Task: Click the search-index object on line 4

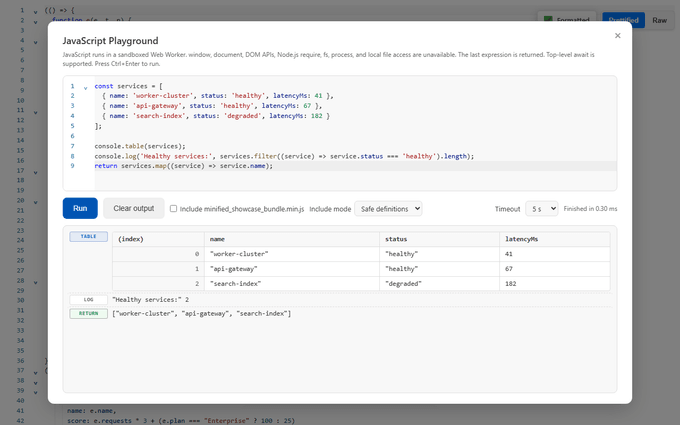Action: [216, 116]
